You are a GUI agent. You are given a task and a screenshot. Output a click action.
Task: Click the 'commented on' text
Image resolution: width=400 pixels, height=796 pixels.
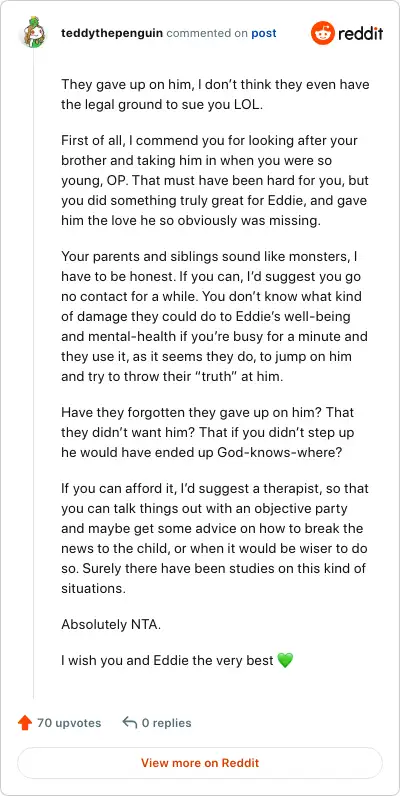click(x=207, y=34)
